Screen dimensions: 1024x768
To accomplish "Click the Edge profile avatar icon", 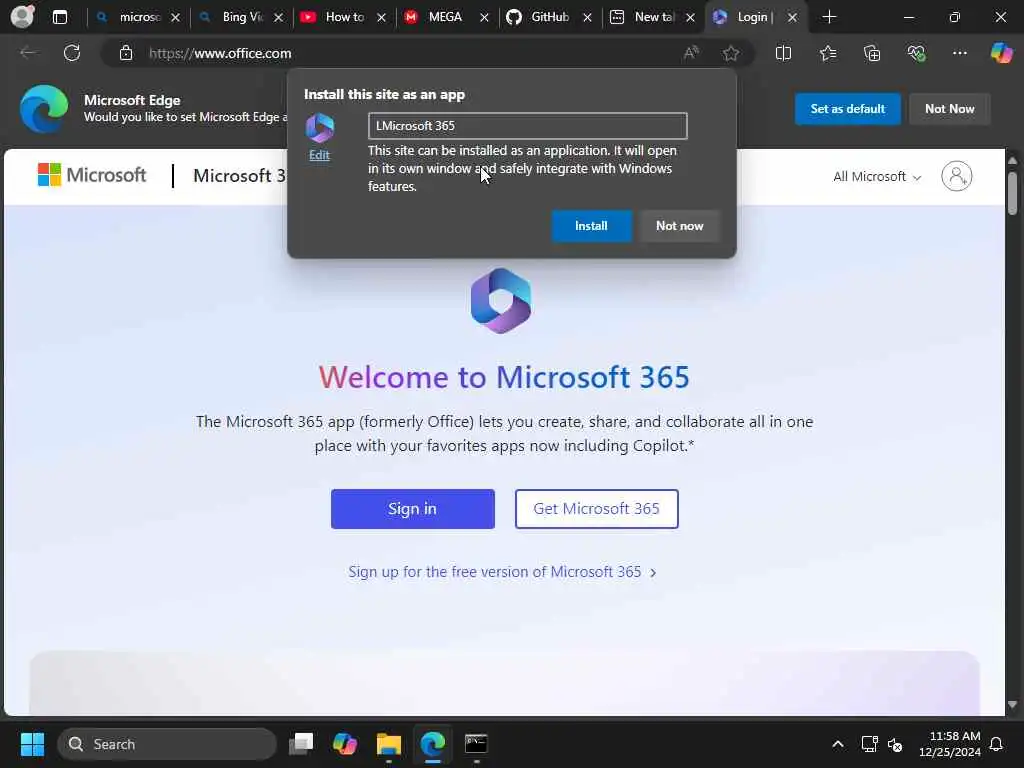I will [x=22, y=16].
